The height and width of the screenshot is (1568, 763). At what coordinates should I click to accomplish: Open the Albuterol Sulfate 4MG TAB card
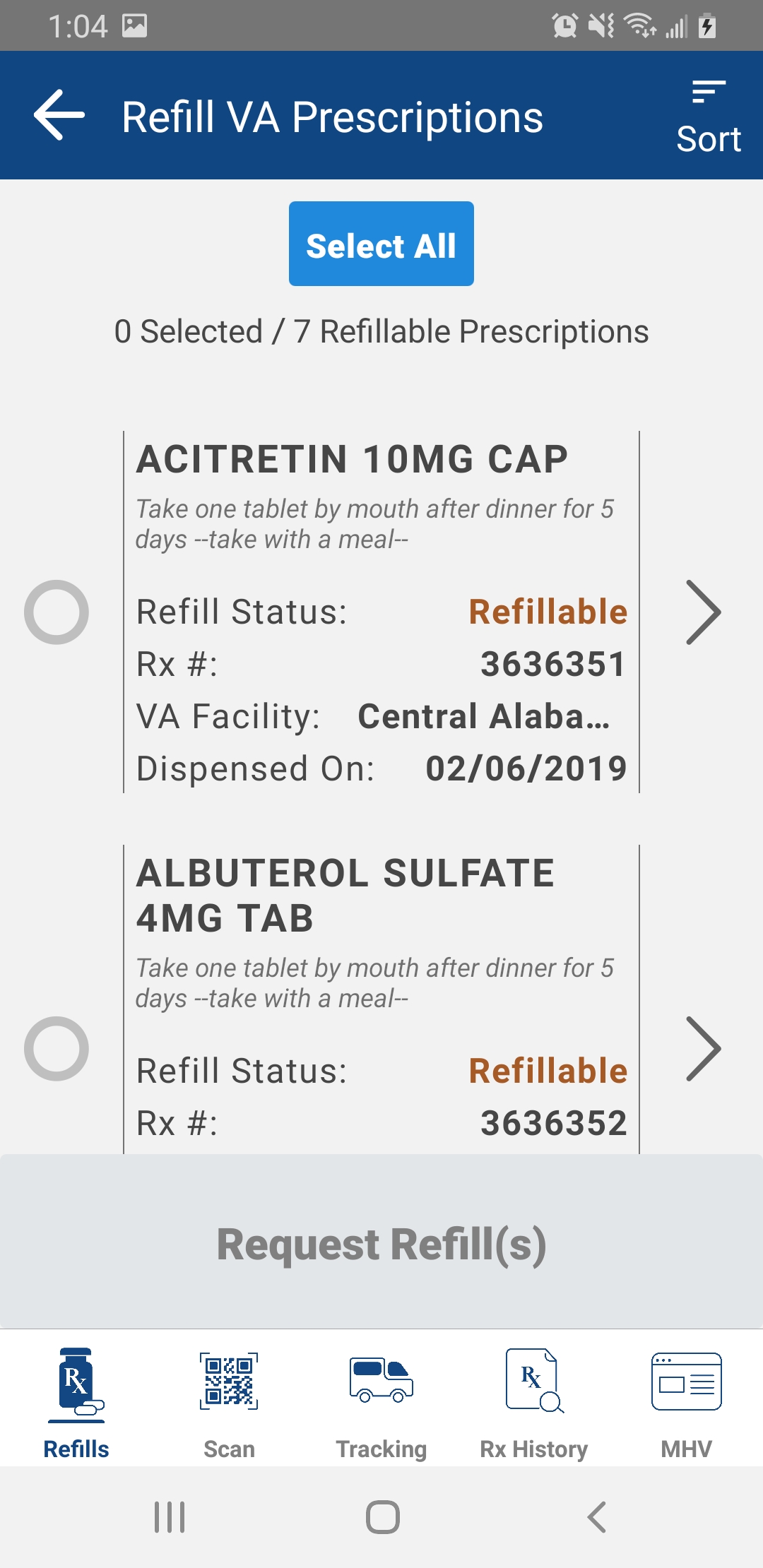381,999
